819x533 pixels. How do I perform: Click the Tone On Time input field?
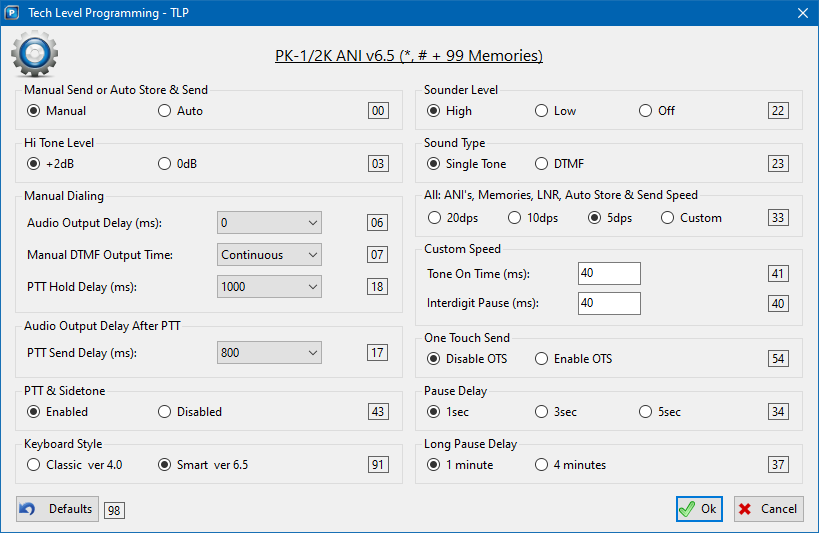point(608,274)
